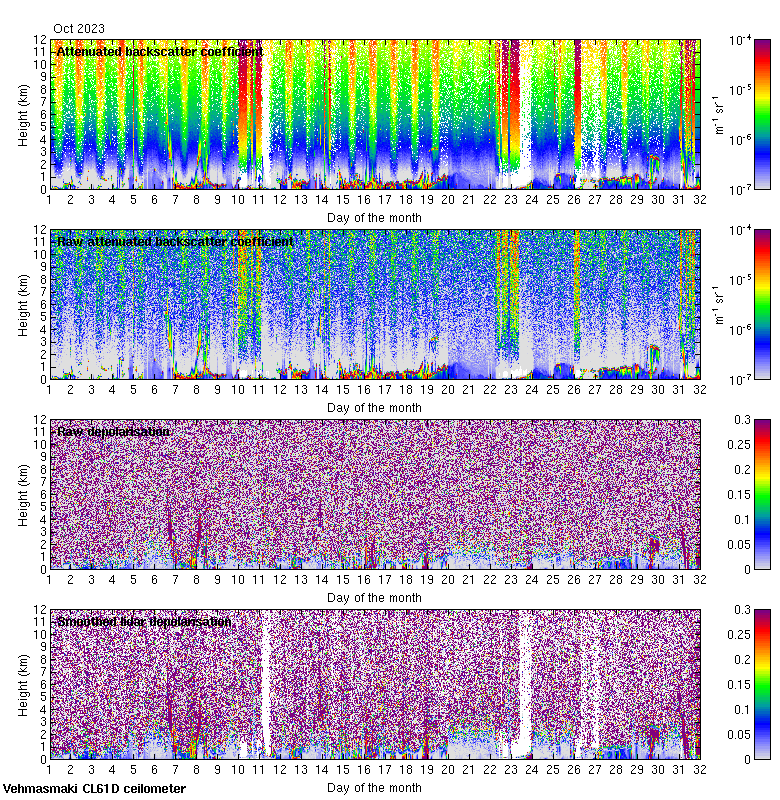The image size is (780, 800).
Task: Click the 'Height (km)' axis label of the raw depolarisation panel
Action: (23, 495)
